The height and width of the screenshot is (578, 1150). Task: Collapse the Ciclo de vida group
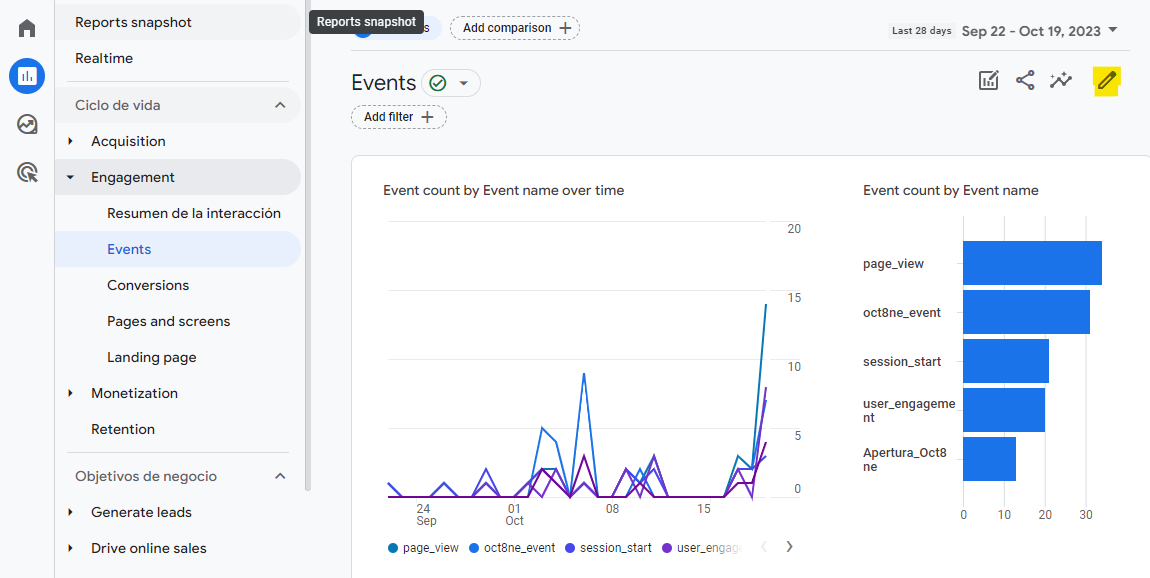280,105
